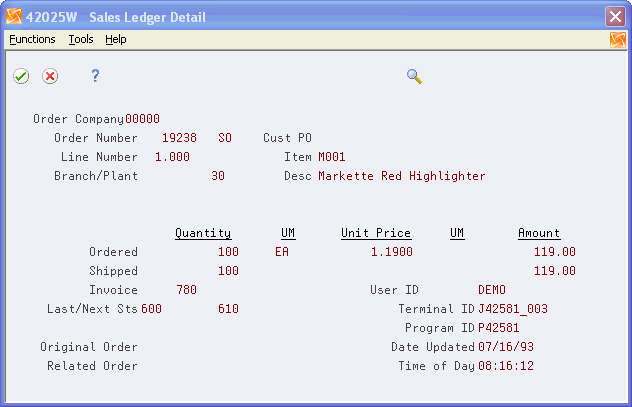This screenshot has height=407, width=632.
Task: Select the Order Number value 19238
Action: [179, 138]
